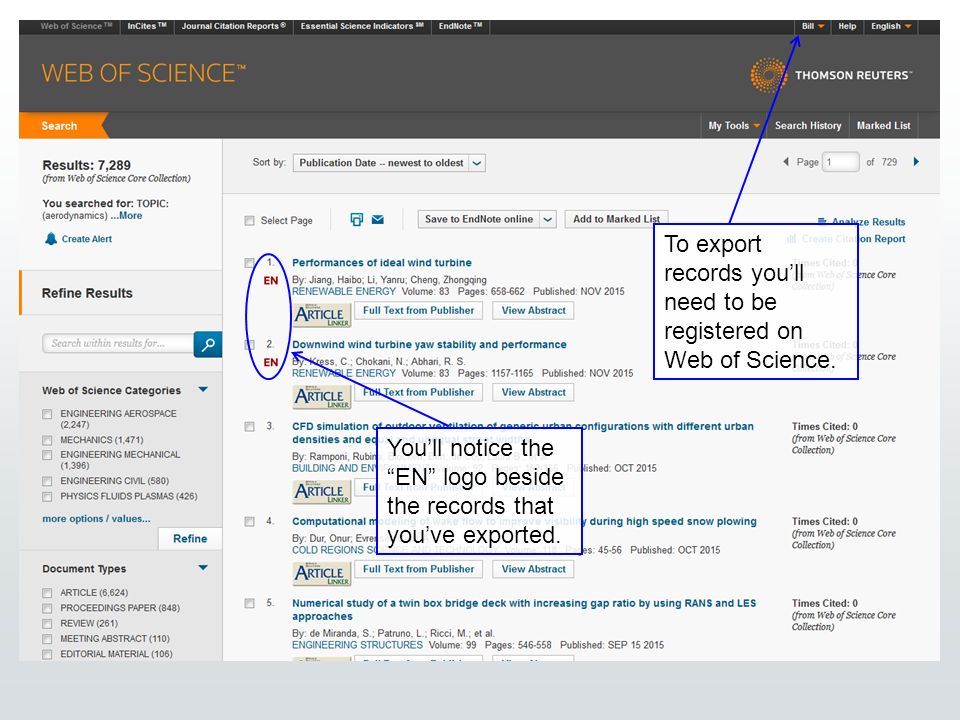Click ENGINEERING STRUCTURES journal link
The width and height of the screenshot is (960, 720).
click(357, 645)
